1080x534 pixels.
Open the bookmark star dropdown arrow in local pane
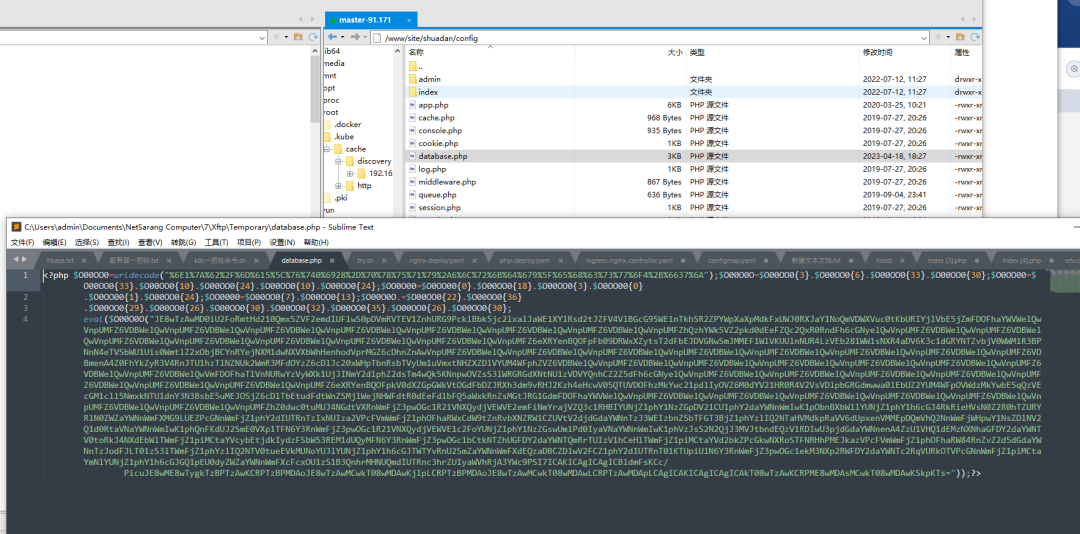(x=285, y=37)
